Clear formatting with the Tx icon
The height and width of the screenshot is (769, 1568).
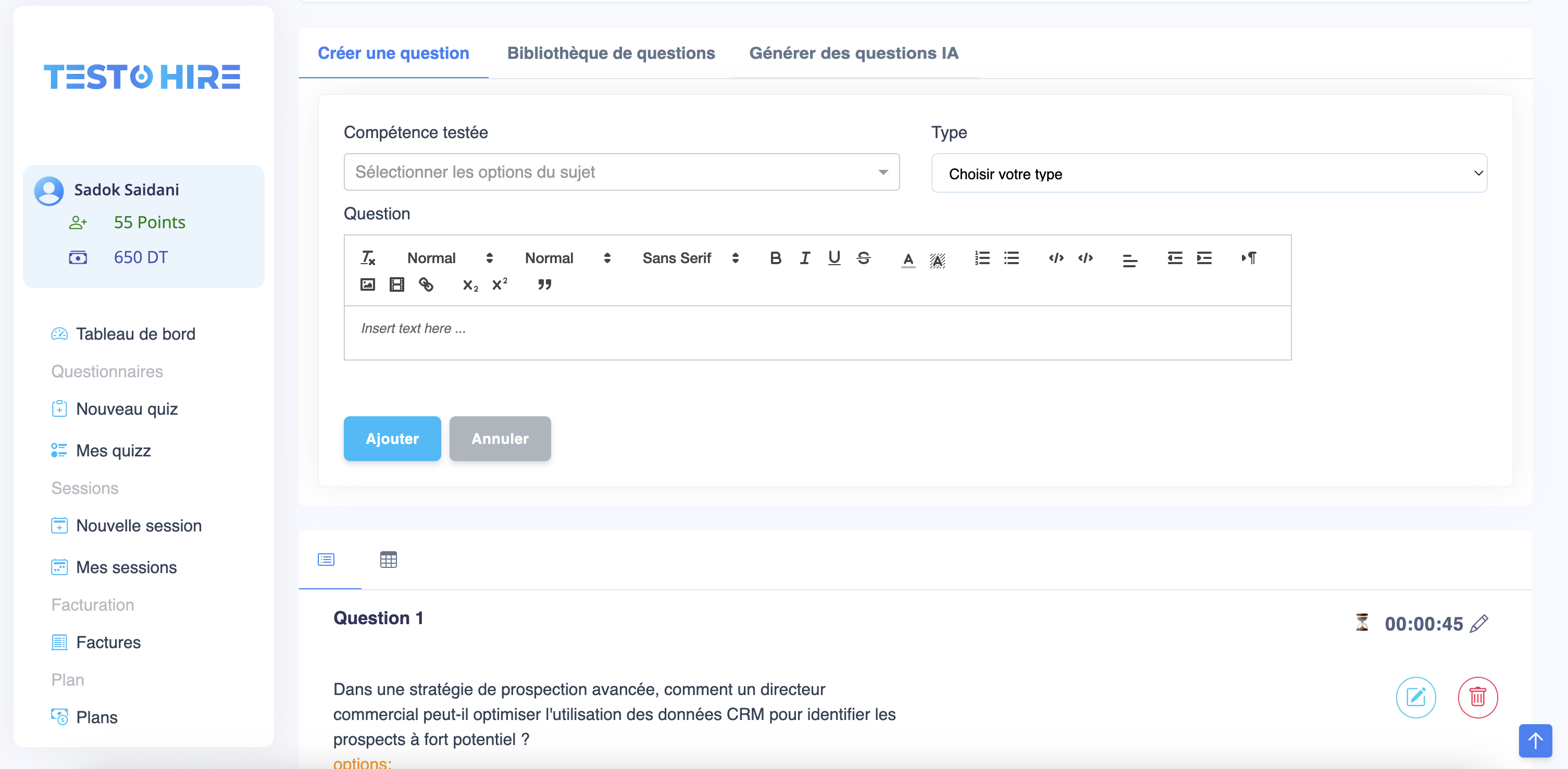(368, 257)
